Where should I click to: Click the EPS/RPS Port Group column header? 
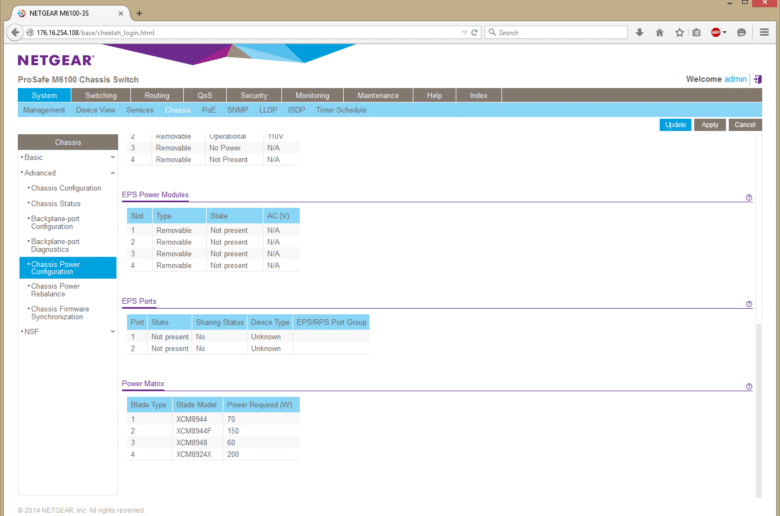[x=331, y=322]
